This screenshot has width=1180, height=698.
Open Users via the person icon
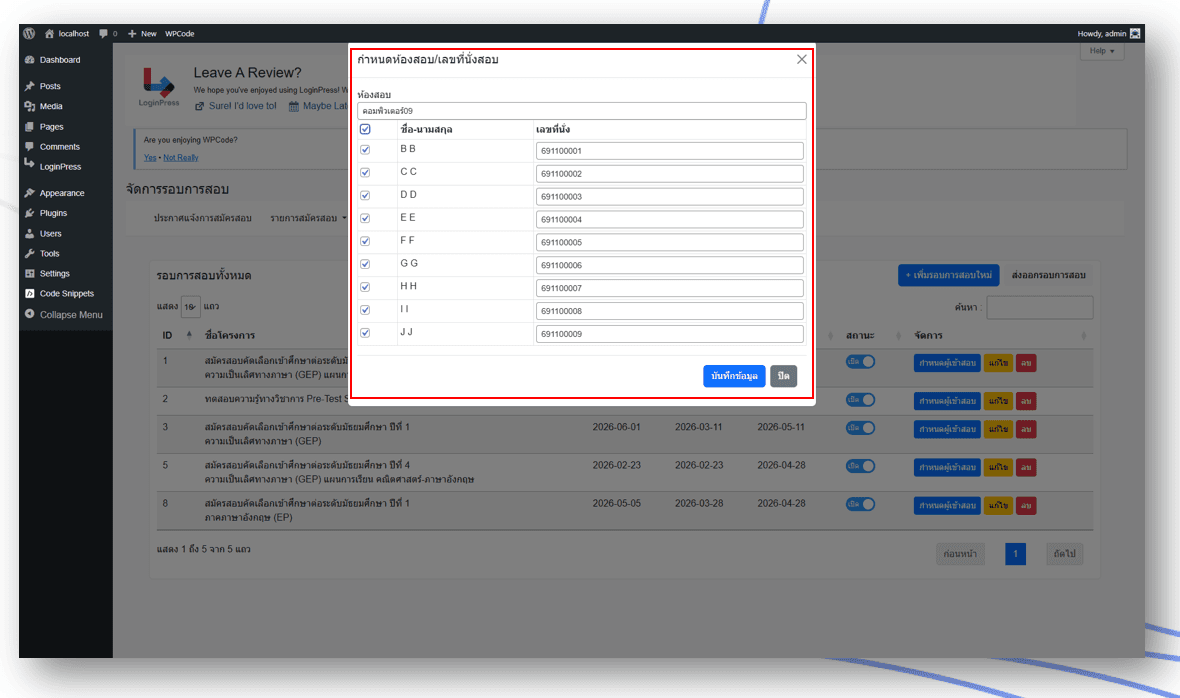29,233
